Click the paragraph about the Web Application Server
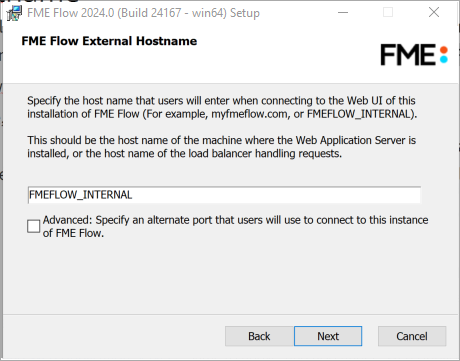The image size is (460, 361). (221, 147)
